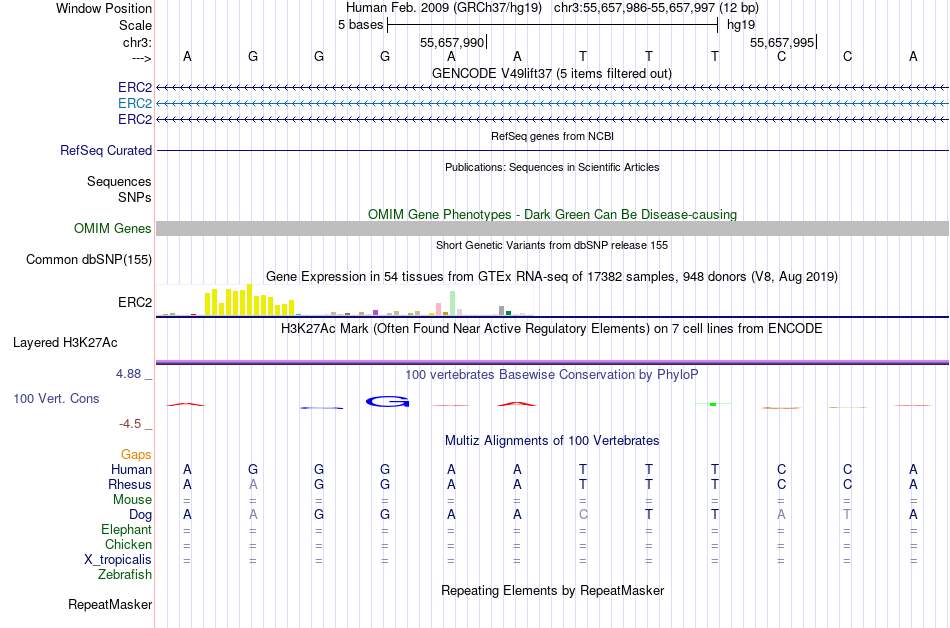Image resolution: width=950 pixels, height=628 pixels.
Task: Click the 55,657,990 coordinate marker
Action: [x=453, y=42]
